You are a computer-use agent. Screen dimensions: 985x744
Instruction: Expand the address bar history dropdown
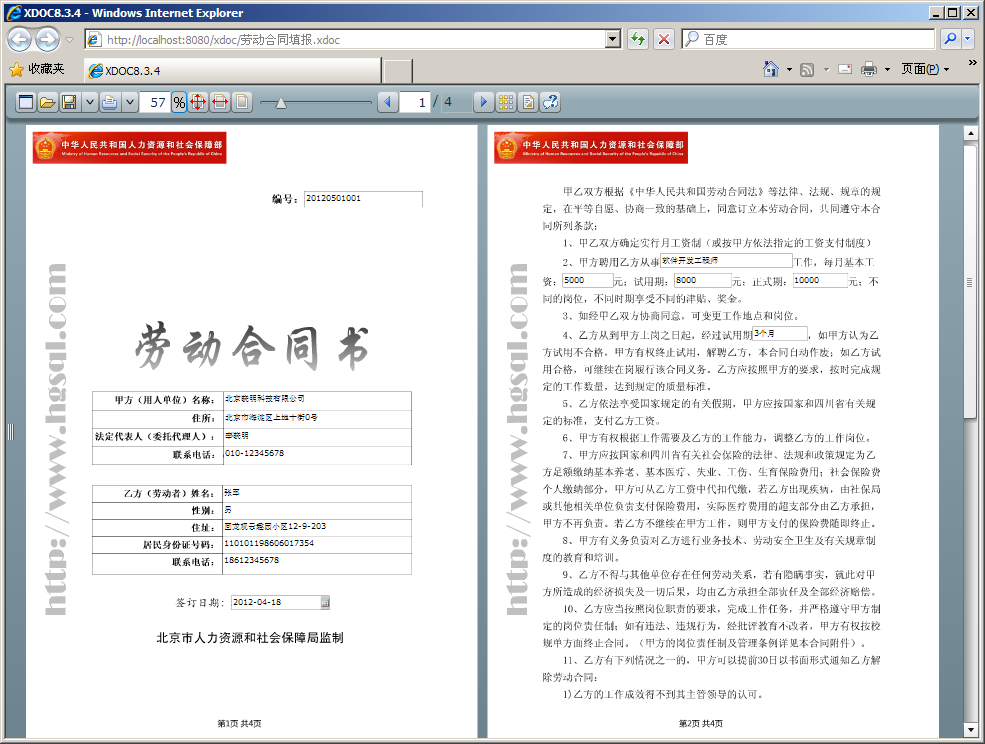pyautogui.click(x=614, y=40)
